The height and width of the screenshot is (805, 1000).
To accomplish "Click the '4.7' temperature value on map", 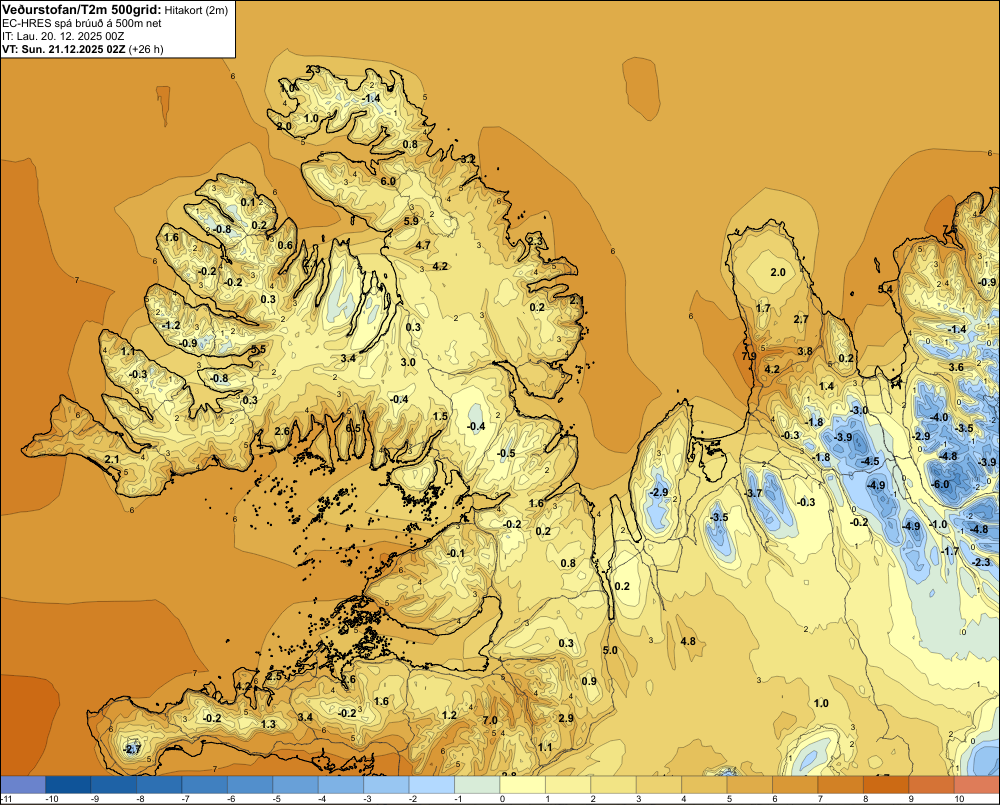I will click(423, 246).
